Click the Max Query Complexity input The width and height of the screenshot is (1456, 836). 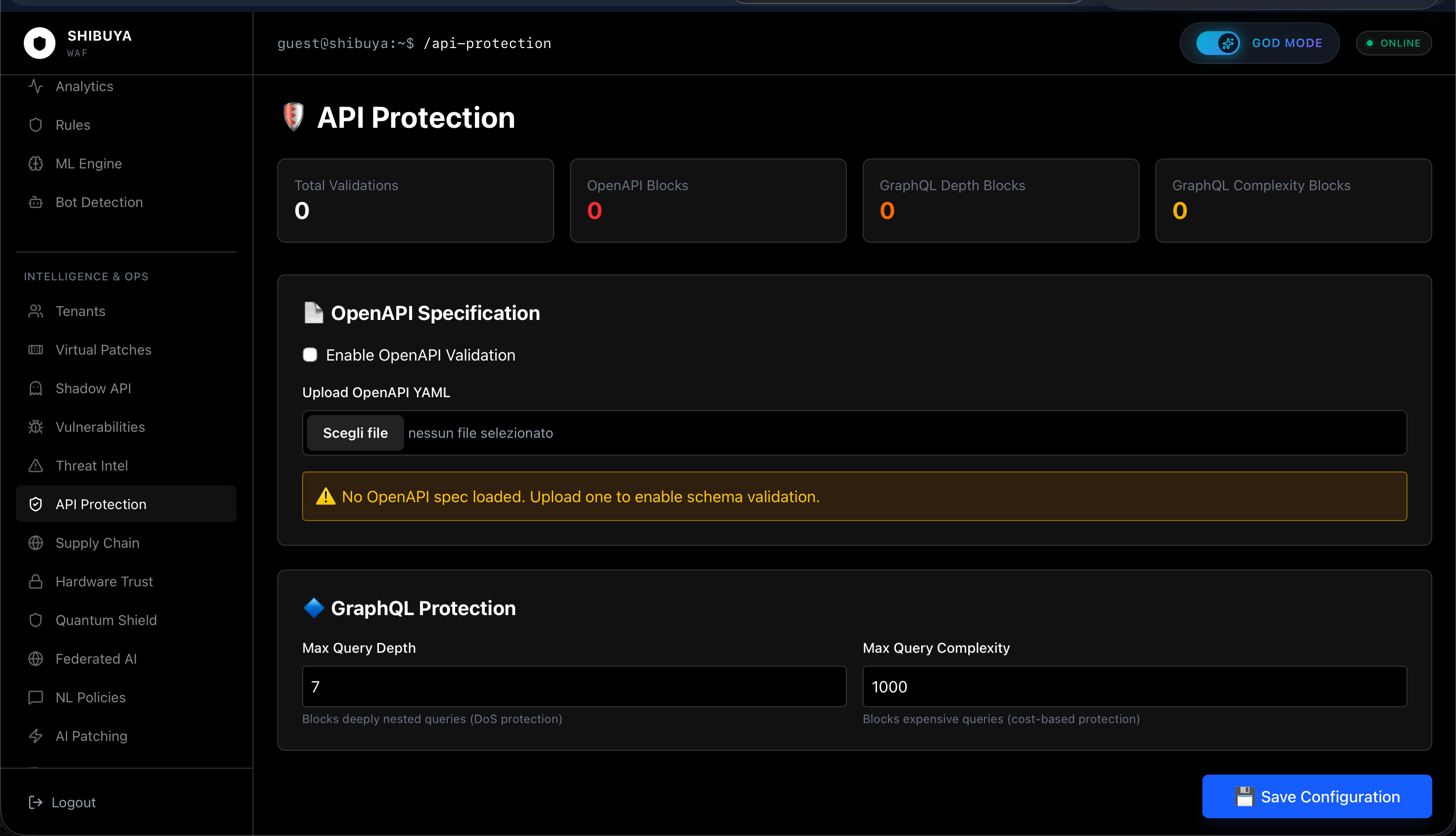coord(1134,687)
